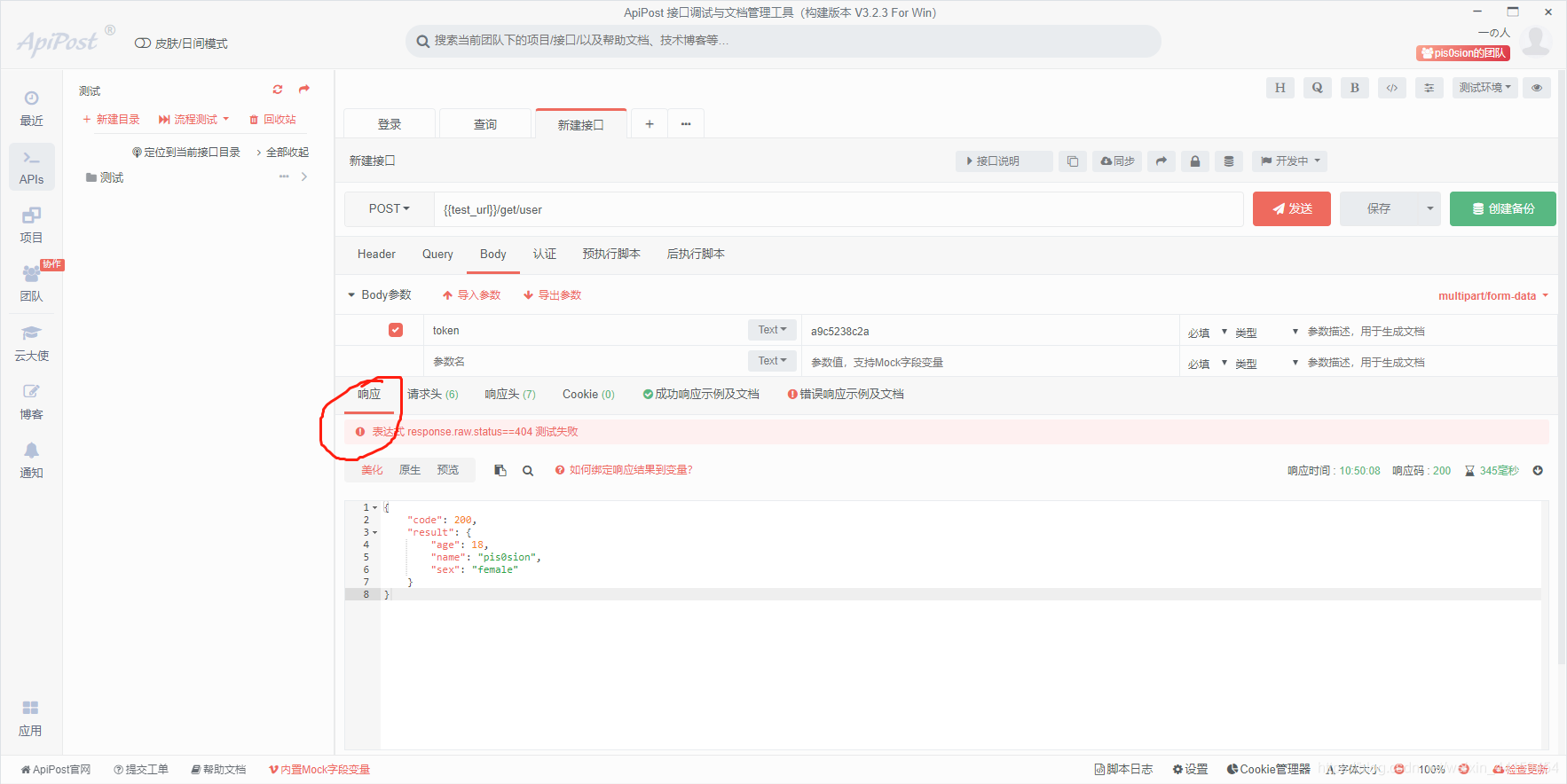The height and width of the screenshot is (784, 1567).
Task: Select the Query tab
Action: point(437,255)
